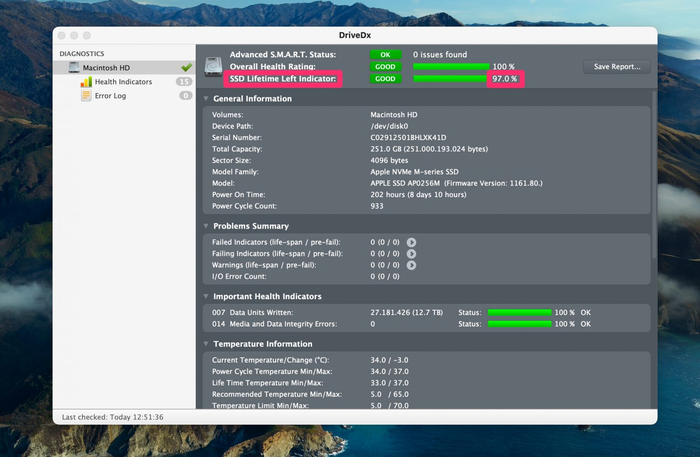Click arrow button next to Warnings row
This screenshot has width=700, height=457.
point(411,265)
